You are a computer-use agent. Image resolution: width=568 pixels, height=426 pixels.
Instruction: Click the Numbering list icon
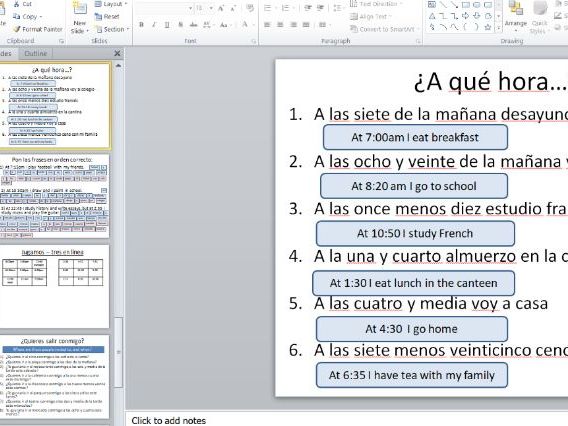(x=285, y=8)
